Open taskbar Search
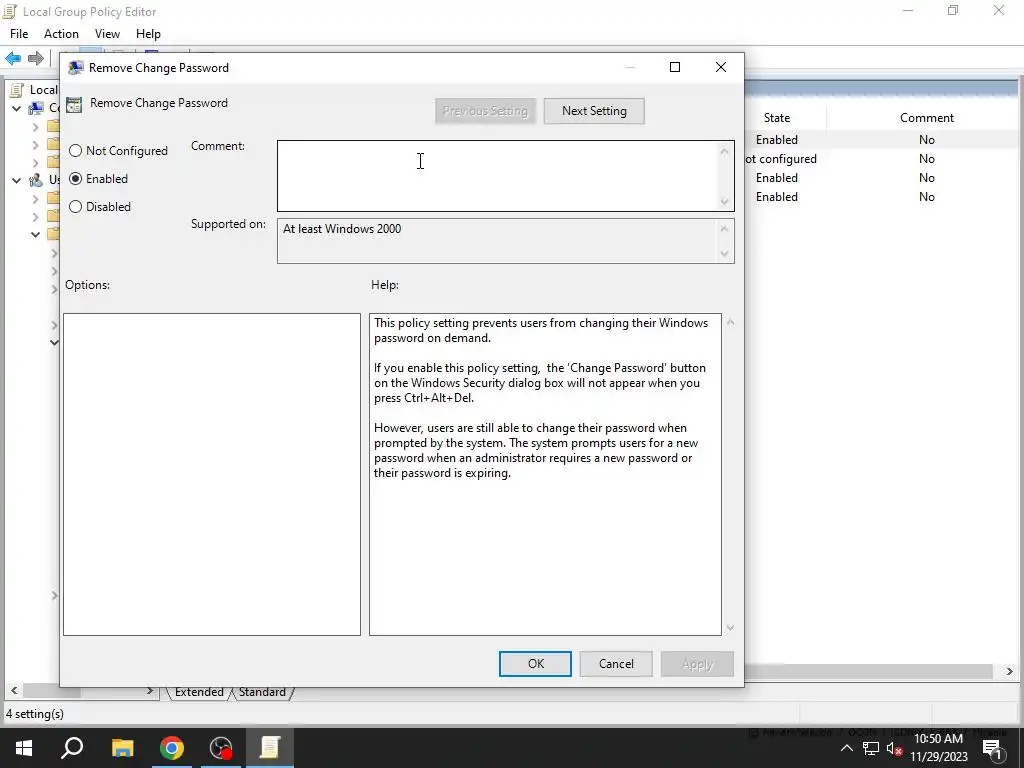The image size is (1024, 768). pos(72,748)
